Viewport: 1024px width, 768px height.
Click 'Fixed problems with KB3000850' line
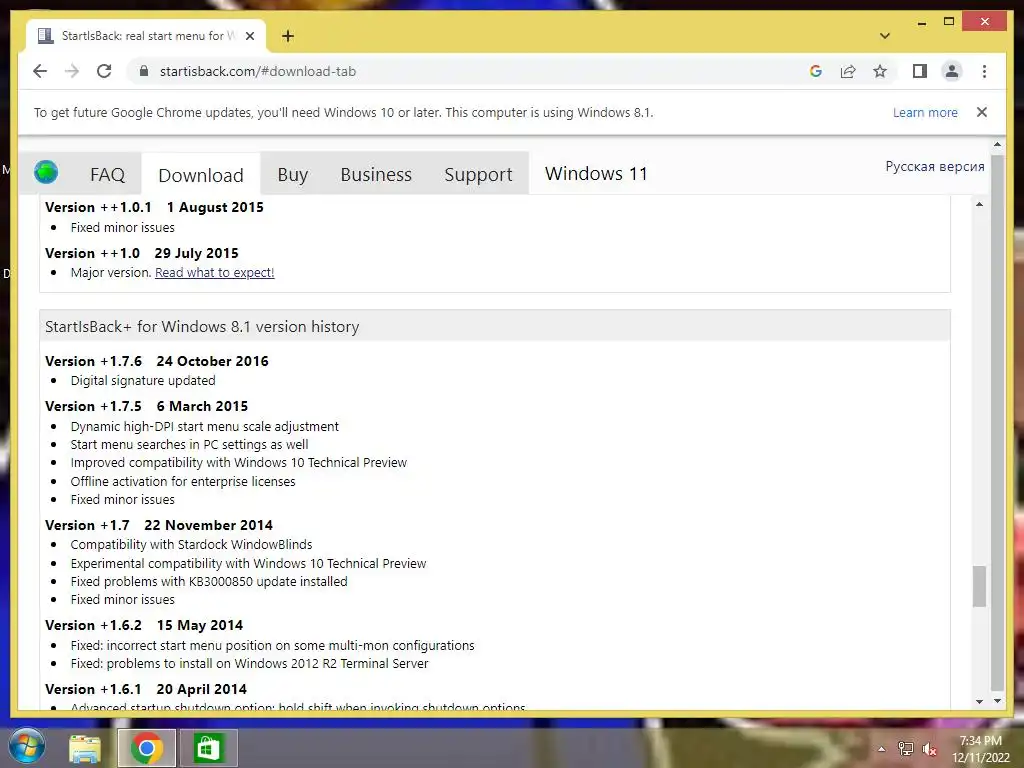[209, 581]
